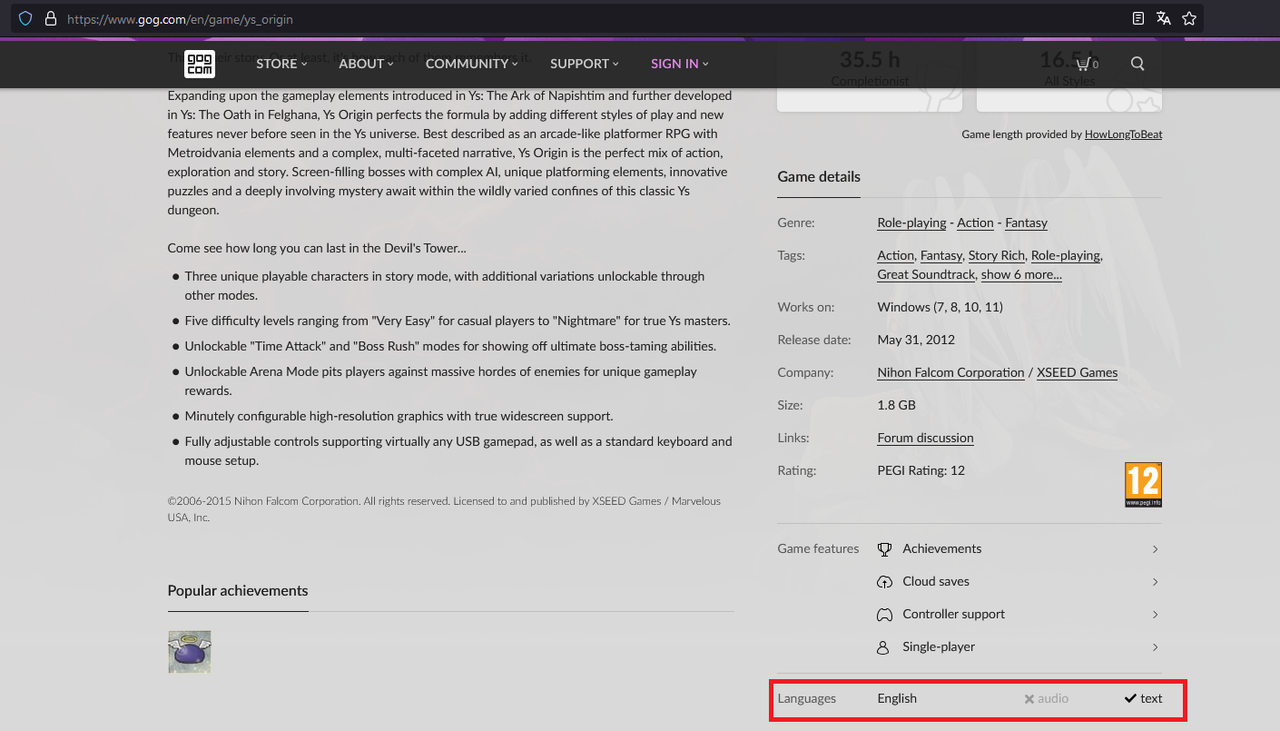Click the Single-player person icon
The height and width of the screenshot is (731, 1280).
coord(883,647)
